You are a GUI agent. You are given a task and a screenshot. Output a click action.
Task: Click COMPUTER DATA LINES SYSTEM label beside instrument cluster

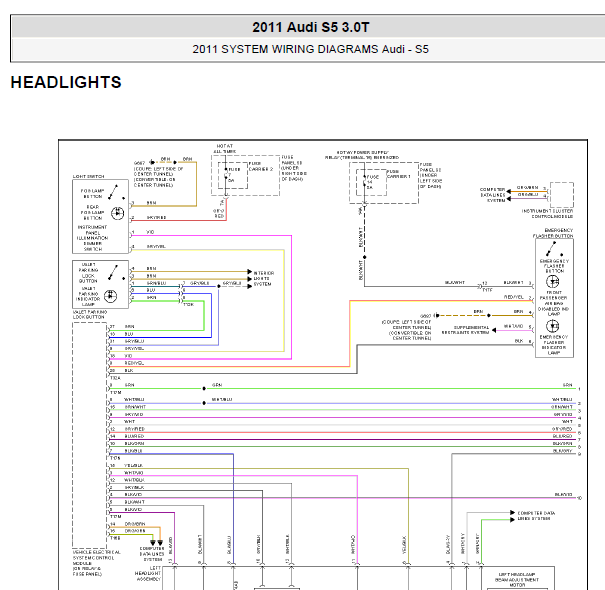pos(492,195)
